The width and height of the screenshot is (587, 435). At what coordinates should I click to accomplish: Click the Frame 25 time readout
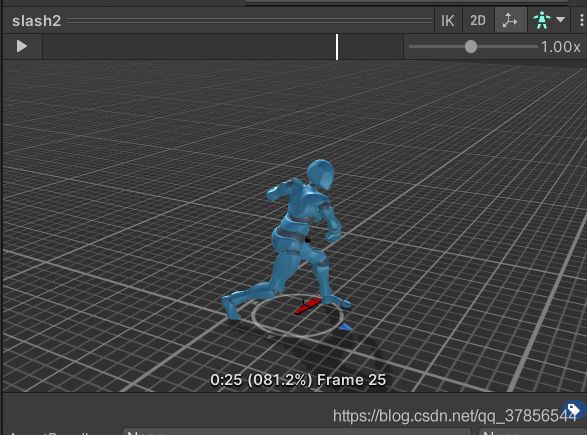(298, 380)
